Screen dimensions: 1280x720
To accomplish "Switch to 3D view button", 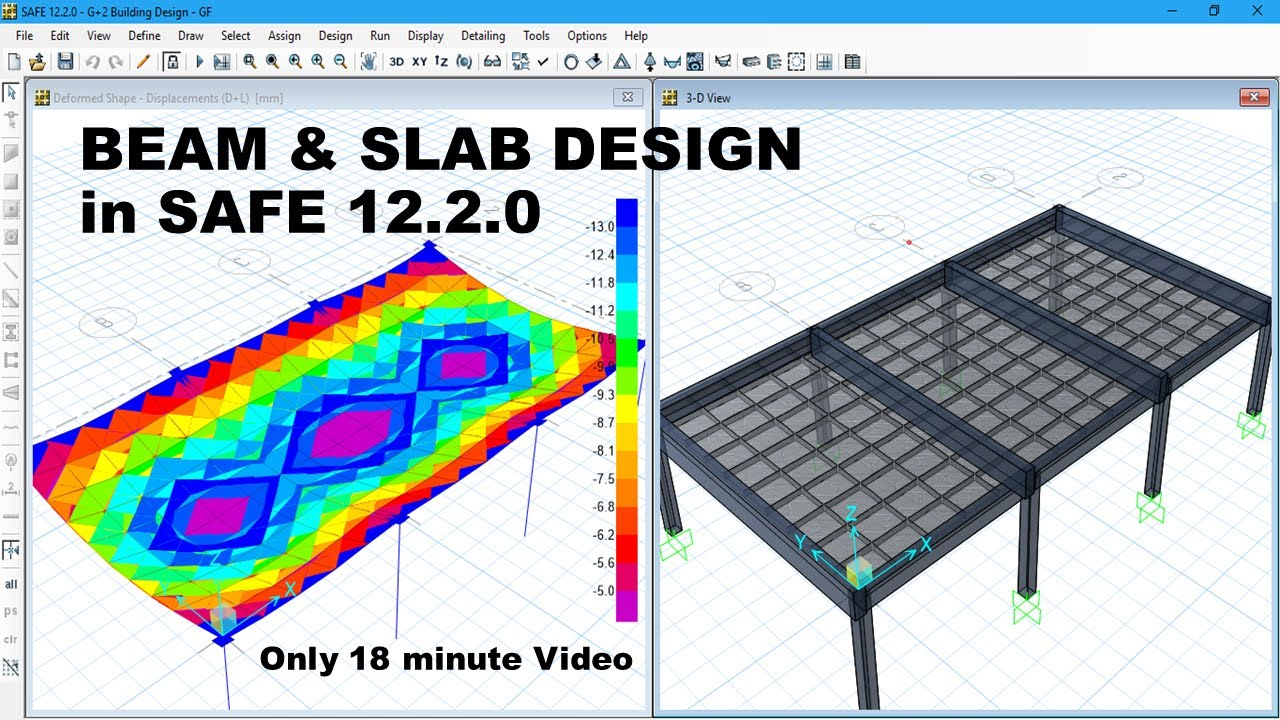I will pos(396,62).
